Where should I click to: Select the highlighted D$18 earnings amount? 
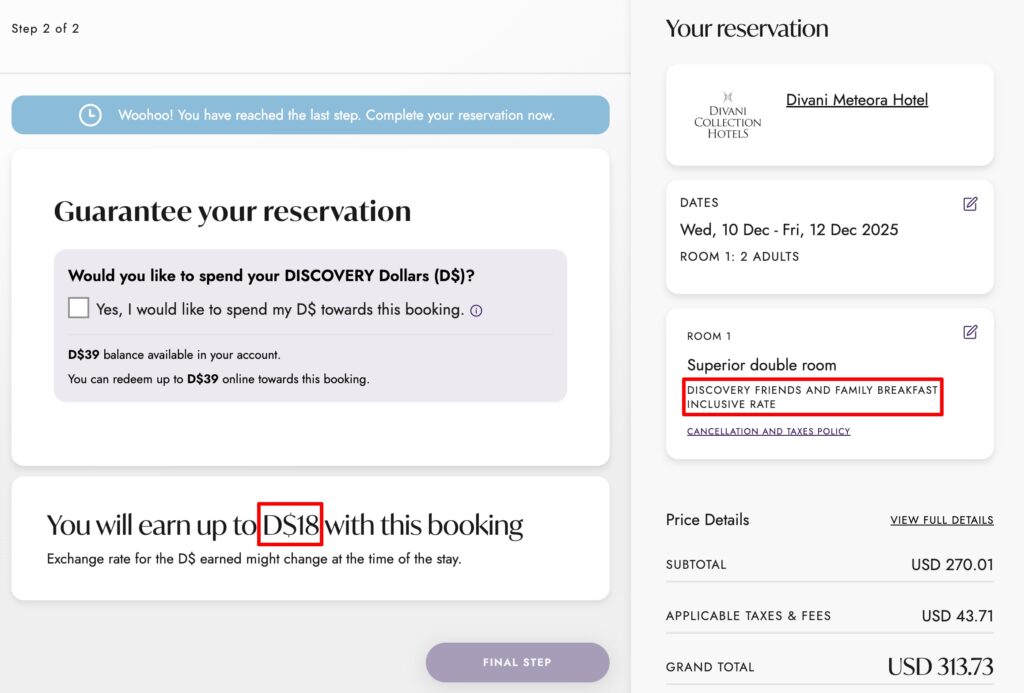(x=290, y=524)
